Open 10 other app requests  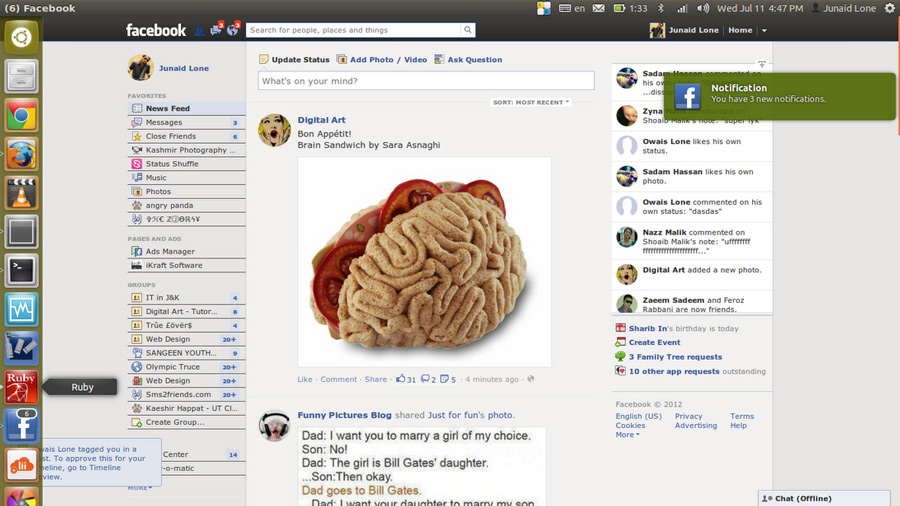point(674,371)
